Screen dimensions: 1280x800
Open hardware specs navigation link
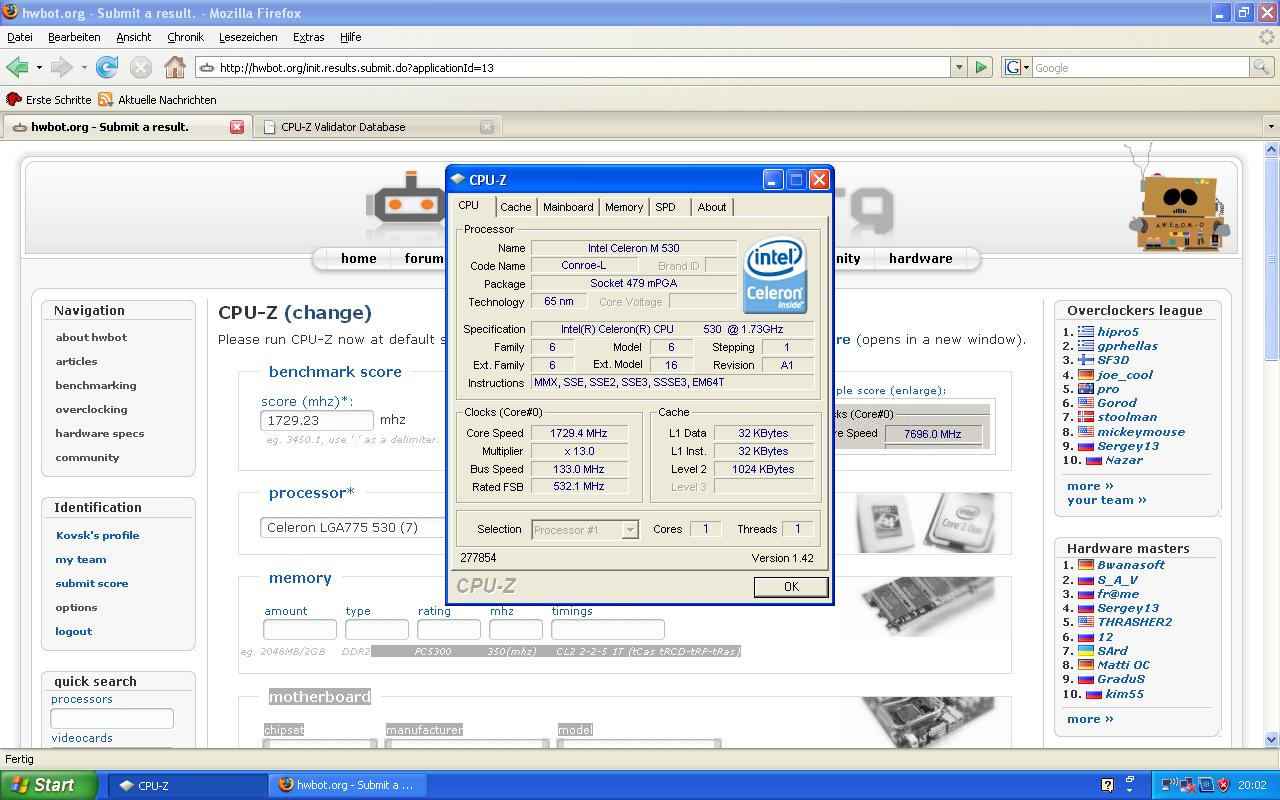(100, 433)
